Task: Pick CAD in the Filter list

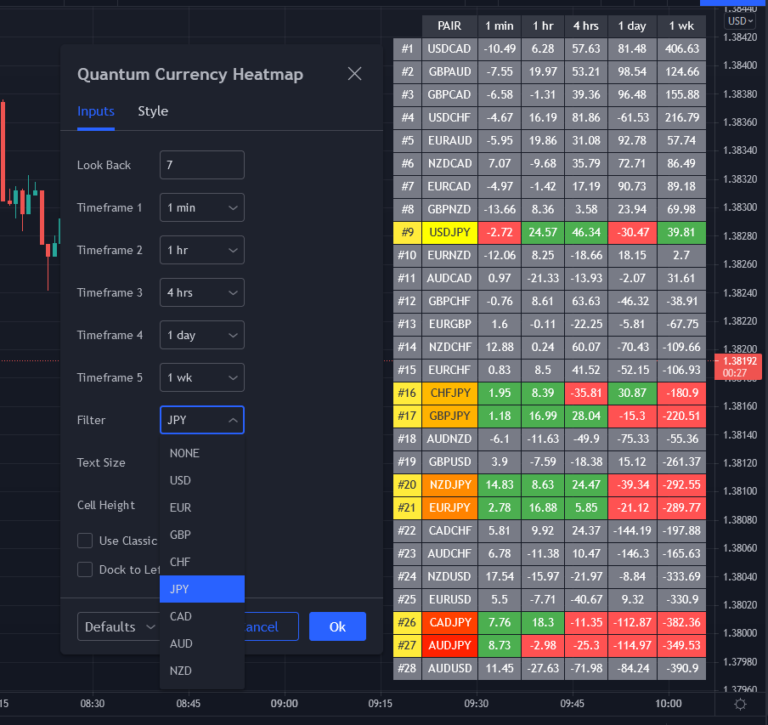Action: 181,616
